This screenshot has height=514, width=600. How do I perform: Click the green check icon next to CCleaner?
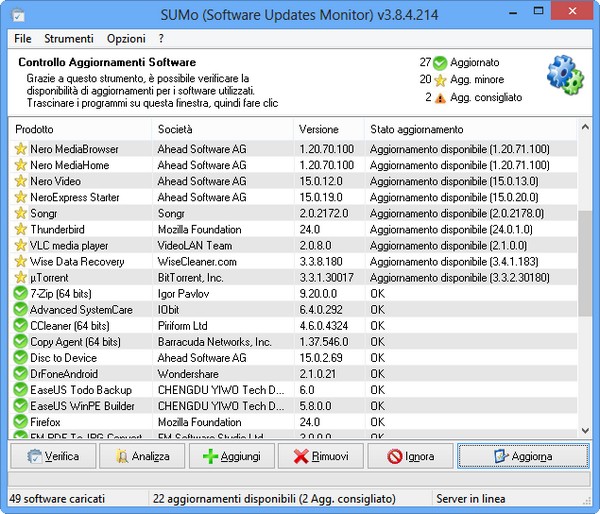tap(20, 325)
